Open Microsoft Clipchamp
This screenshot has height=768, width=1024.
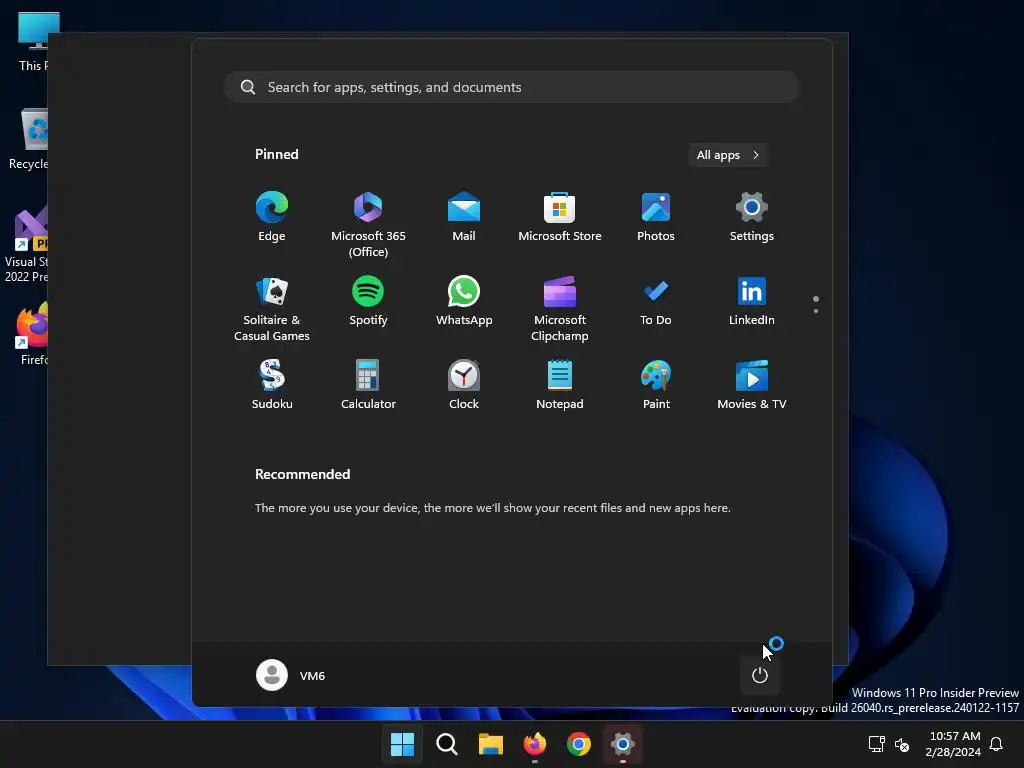tap(560, 308)
